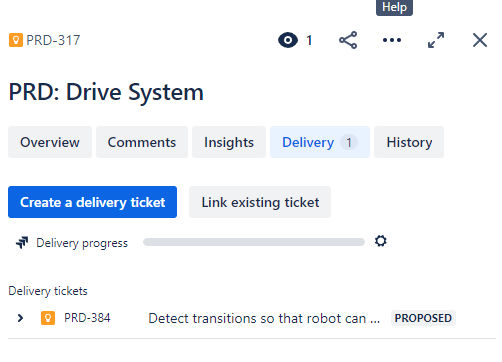Click the PROPOSED status badge
Viewport: 502px width, 362px height.
[423, 318]
